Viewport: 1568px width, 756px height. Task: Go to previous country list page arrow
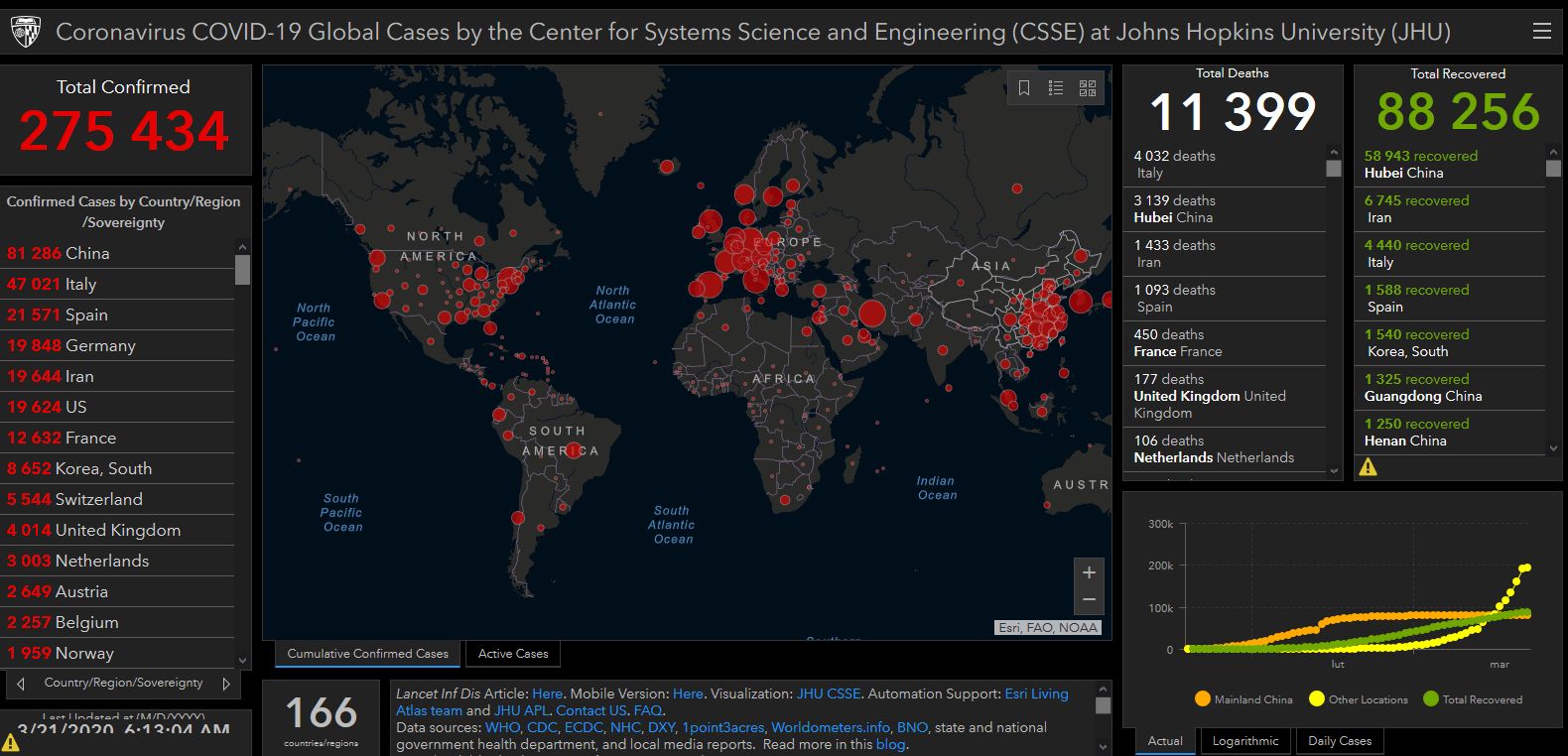coord(21,684)
